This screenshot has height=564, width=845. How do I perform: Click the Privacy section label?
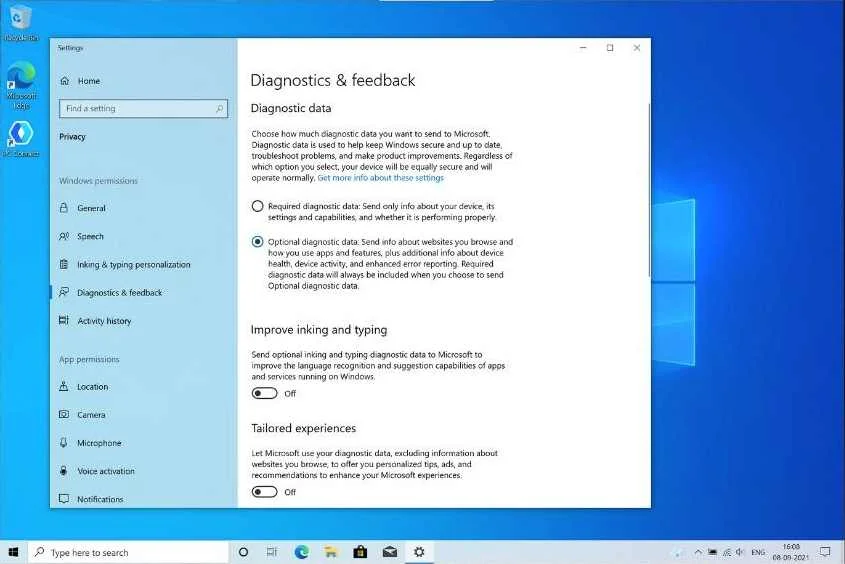click(x=72, y=137)
